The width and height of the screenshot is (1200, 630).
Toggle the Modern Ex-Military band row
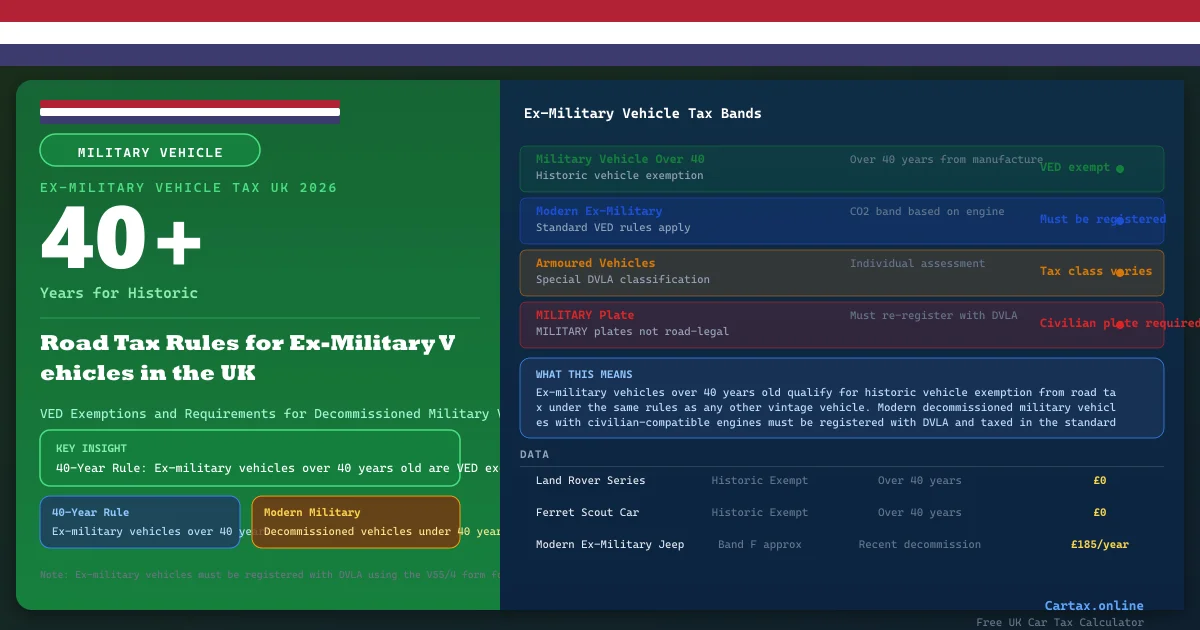click(841, 220)
